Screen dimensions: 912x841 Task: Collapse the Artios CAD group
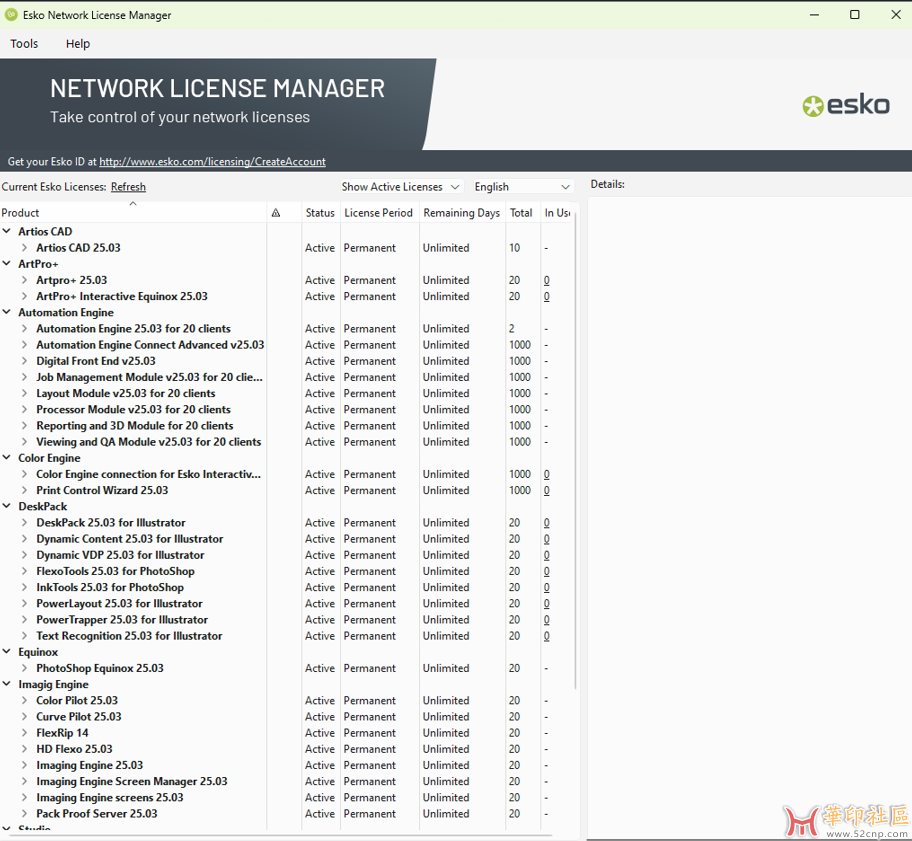click(7, 231)
